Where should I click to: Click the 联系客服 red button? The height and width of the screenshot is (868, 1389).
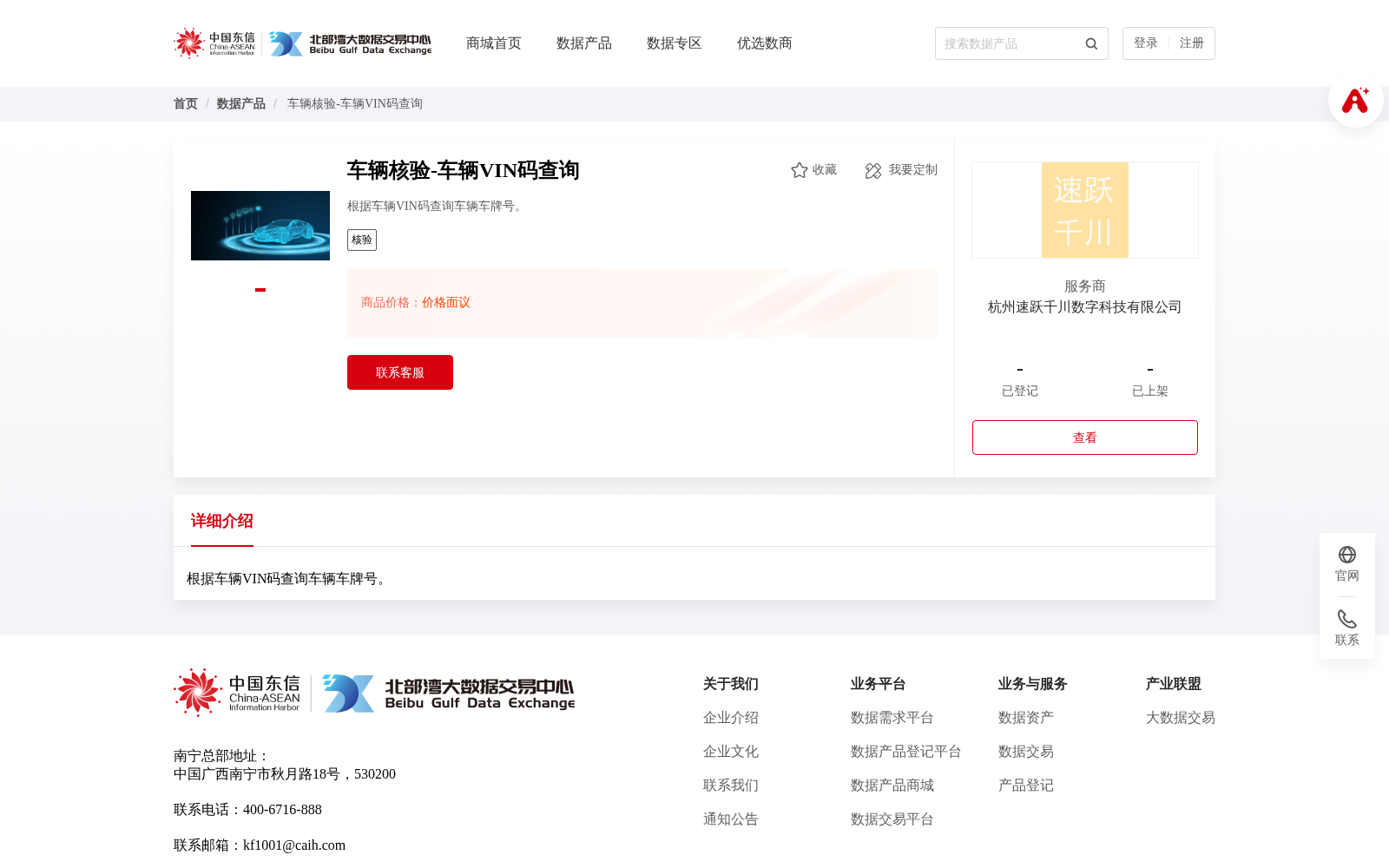click(400, 372)
